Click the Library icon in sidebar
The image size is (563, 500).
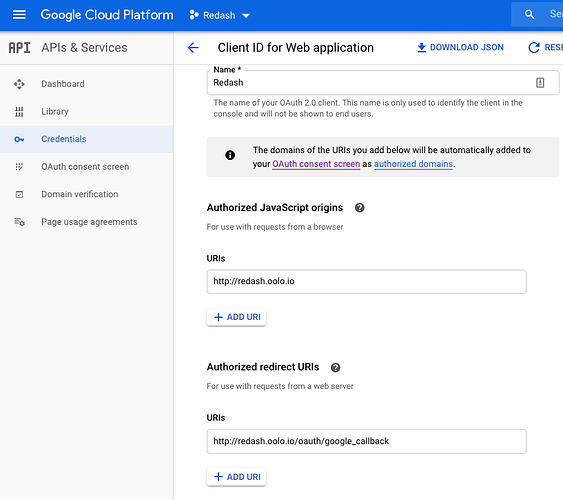pyautogui.click(x=19, y=112)
